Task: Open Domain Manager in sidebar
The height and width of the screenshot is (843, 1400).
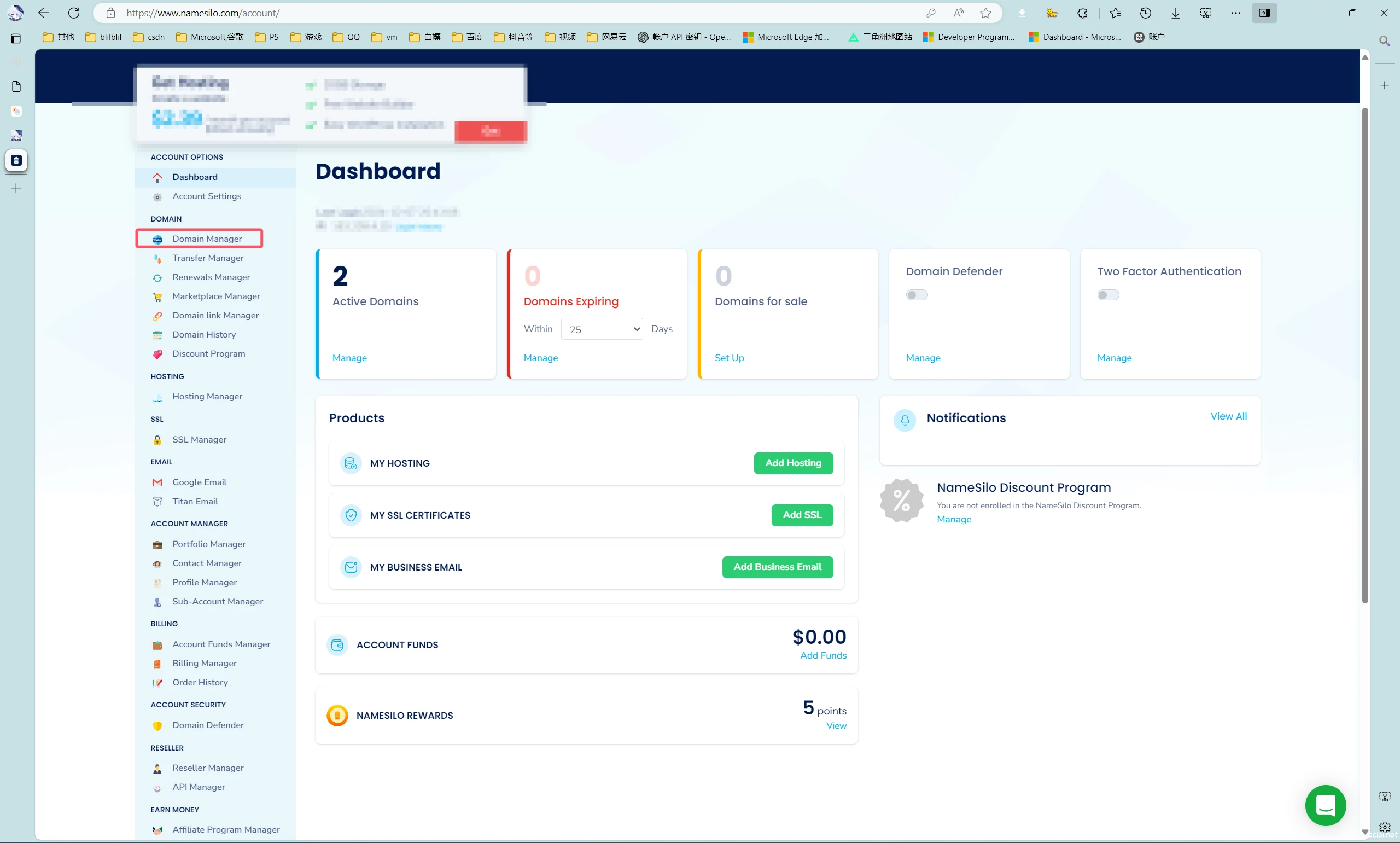Action: [199, 239]
